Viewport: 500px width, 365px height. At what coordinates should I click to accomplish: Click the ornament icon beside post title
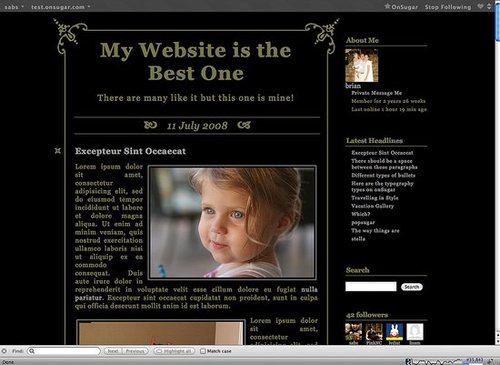58,151
